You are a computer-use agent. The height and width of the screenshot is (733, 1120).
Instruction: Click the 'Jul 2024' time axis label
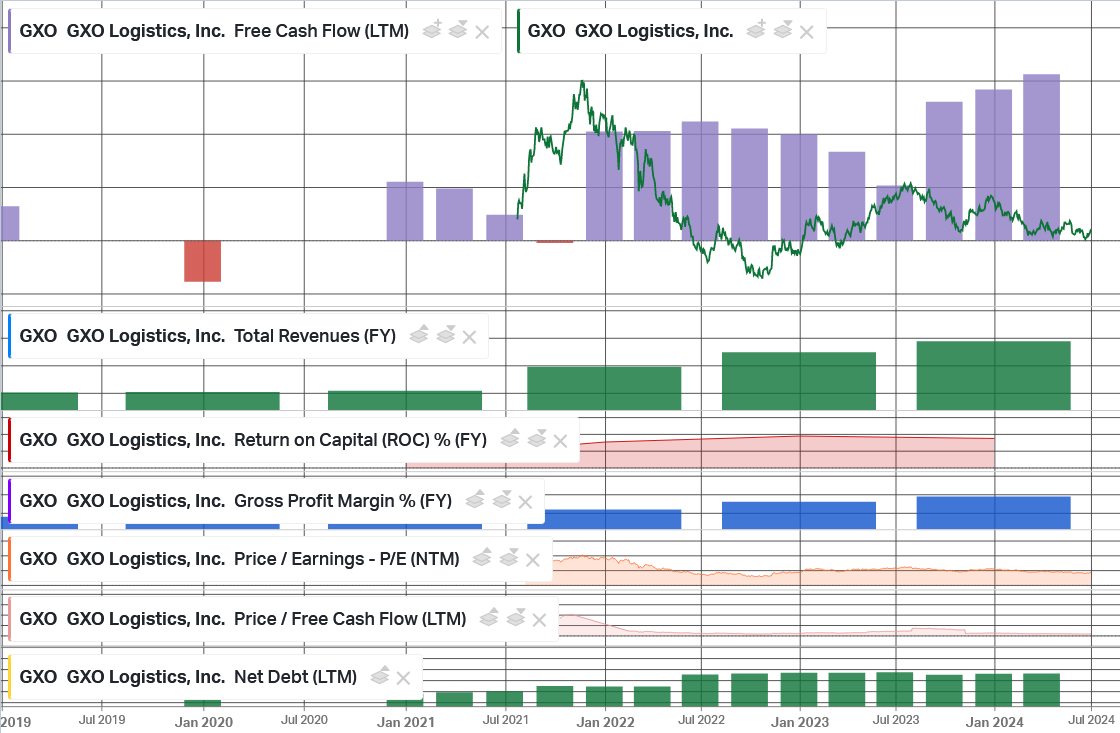[1091, 720]
